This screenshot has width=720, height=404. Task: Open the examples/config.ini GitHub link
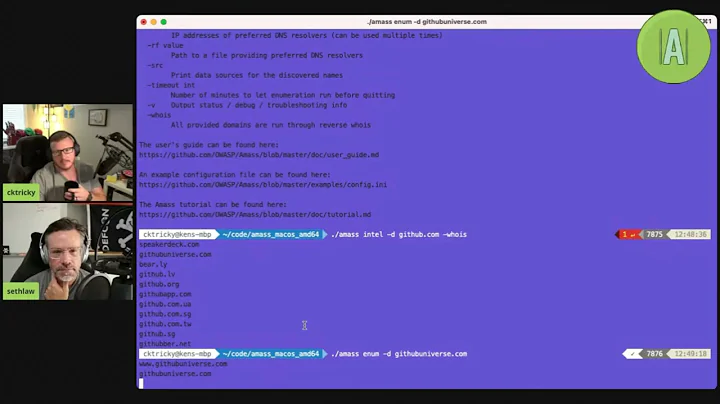(263, 185)
